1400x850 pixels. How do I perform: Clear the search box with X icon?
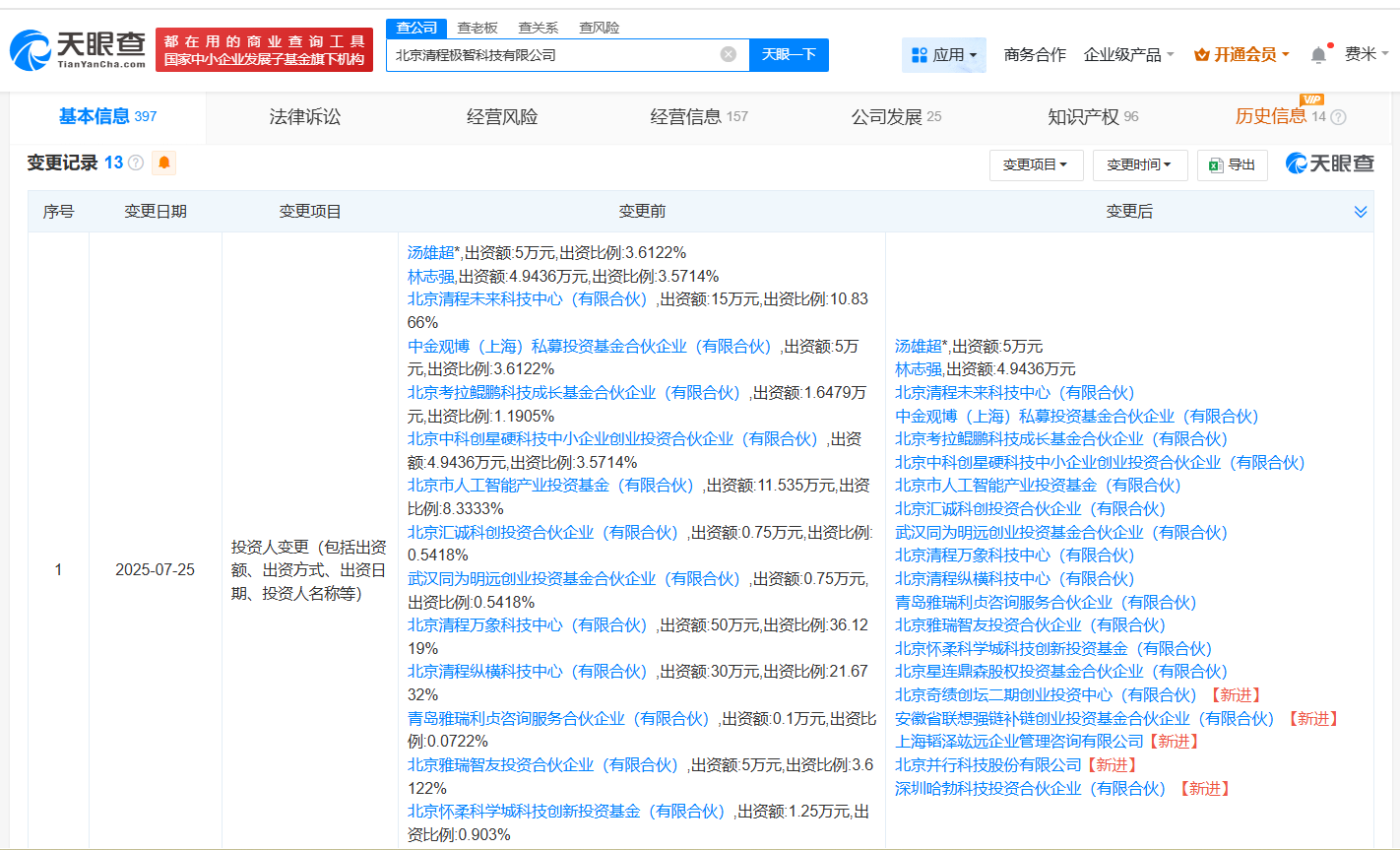point(729,54)
